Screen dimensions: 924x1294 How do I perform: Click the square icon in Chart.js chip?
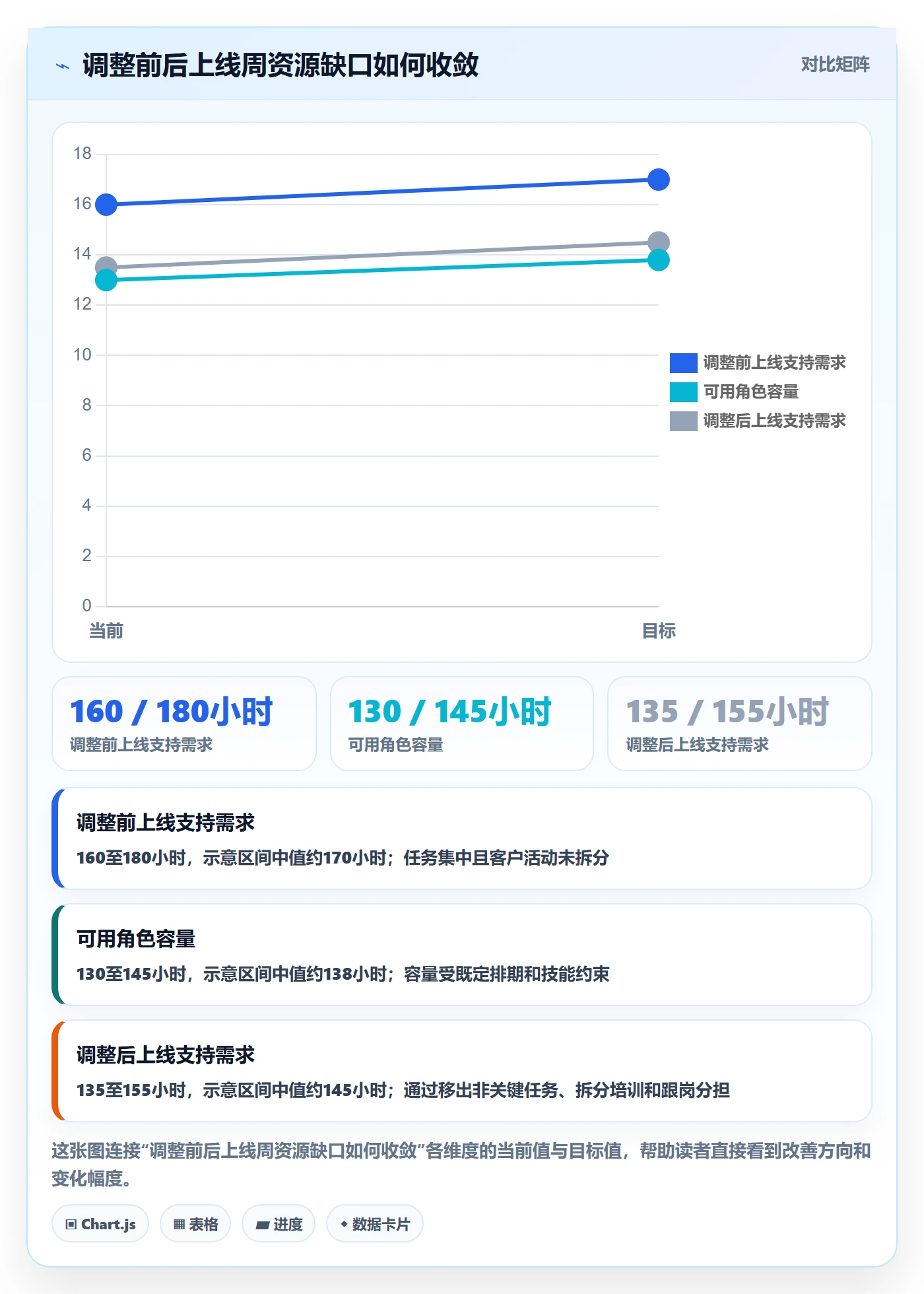tap(71, 1225)
